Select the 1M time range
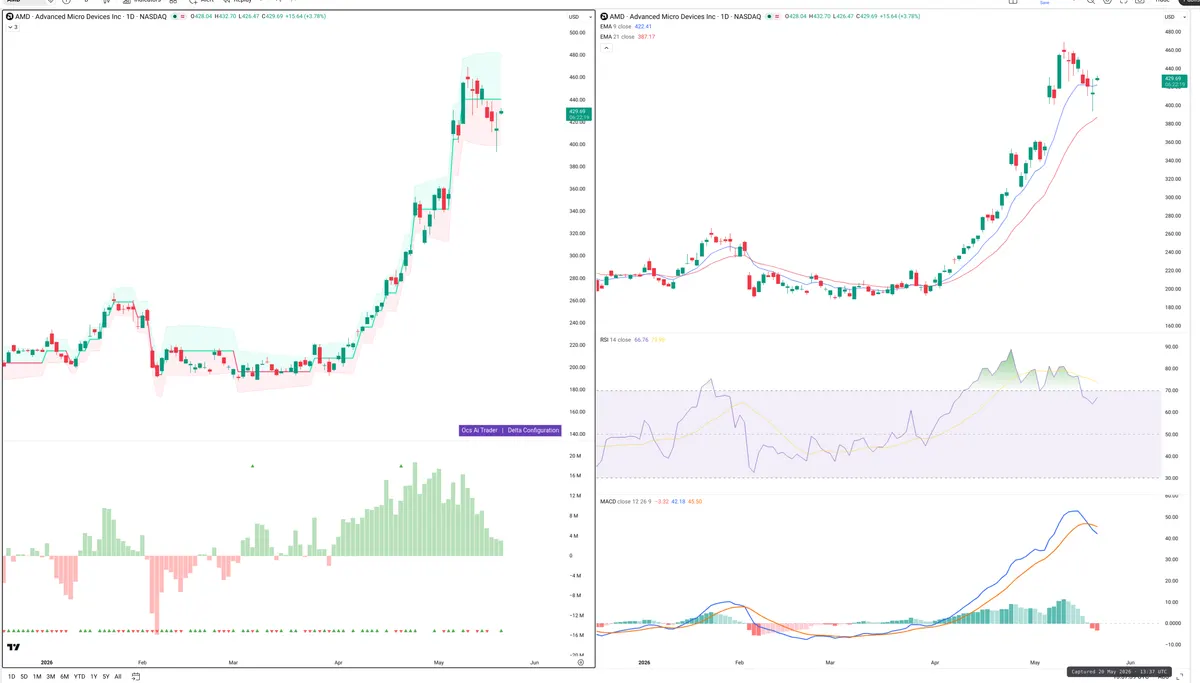Viewport: 1200px width, 683px height. 37,677
